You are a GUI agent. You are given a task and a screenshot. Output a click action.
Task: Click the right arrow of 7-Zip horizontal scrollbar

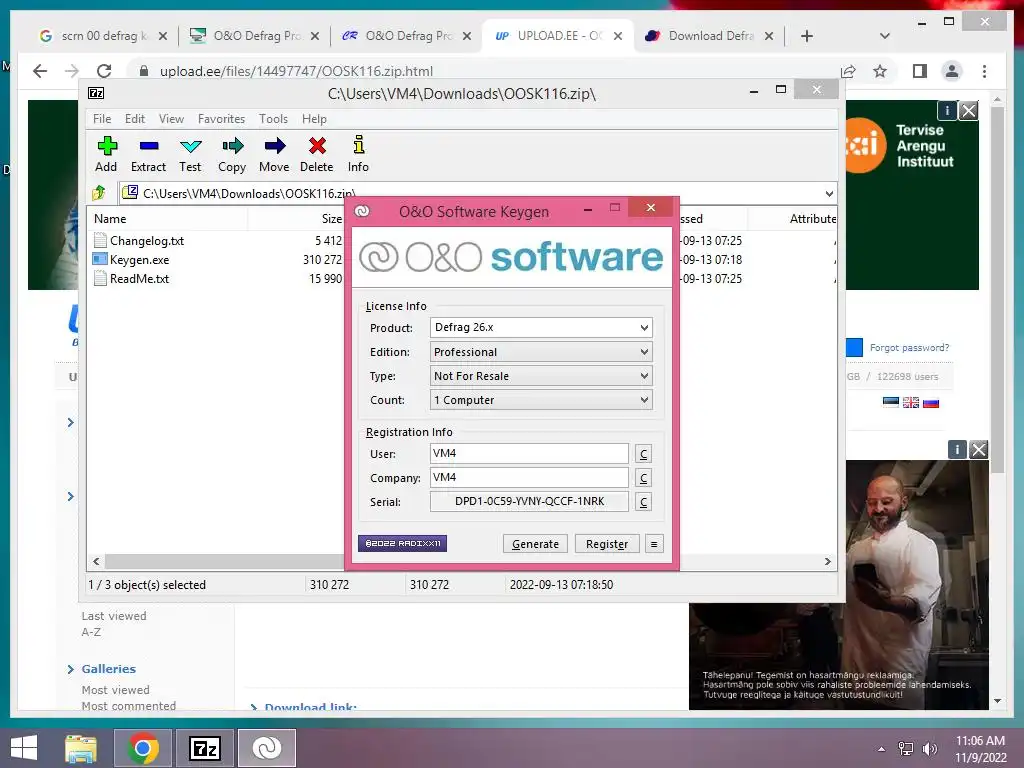(x=827, y=561)
